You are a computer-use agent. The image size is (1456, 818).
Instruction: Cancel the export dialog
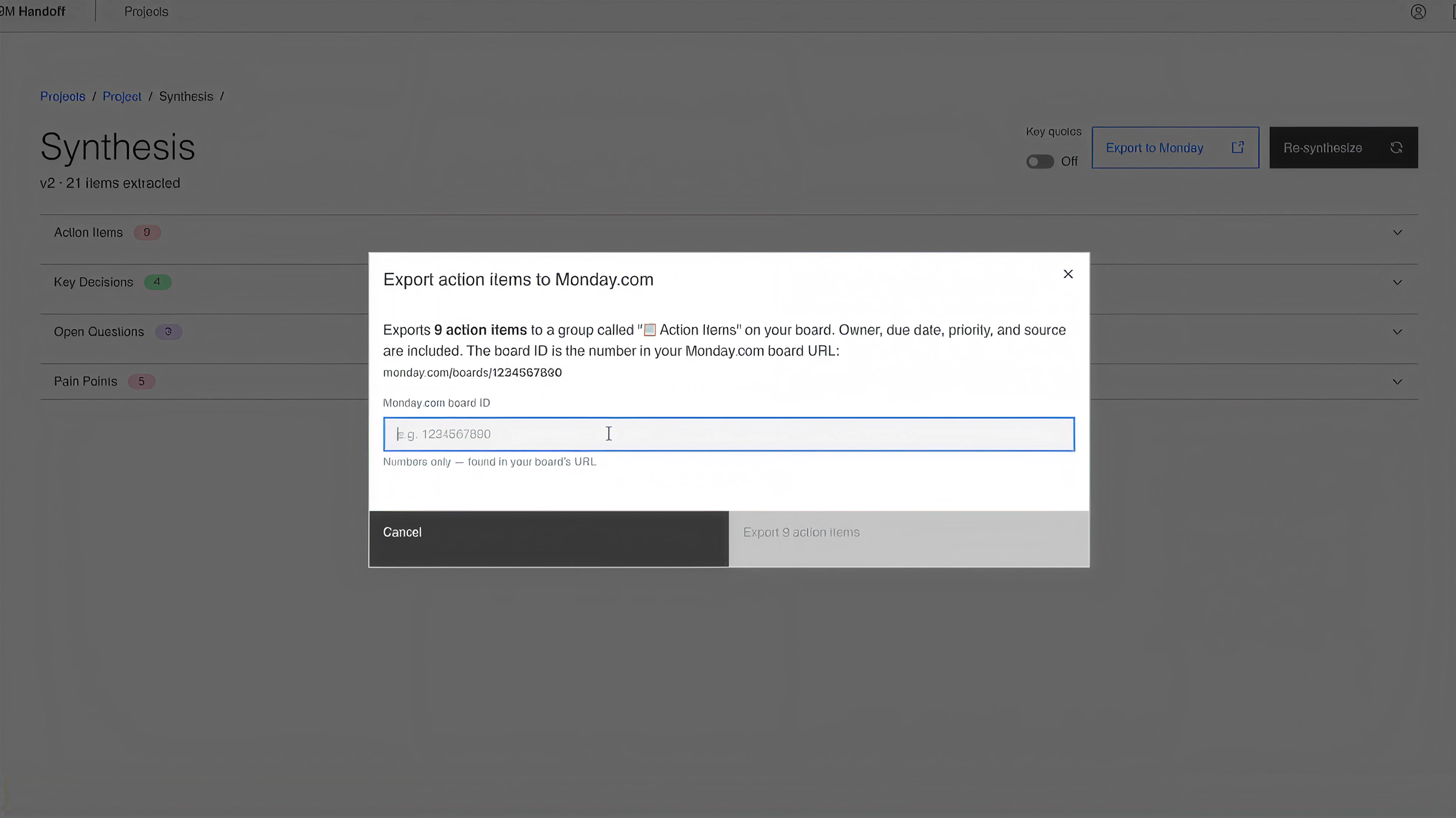[x=548, y=539]
